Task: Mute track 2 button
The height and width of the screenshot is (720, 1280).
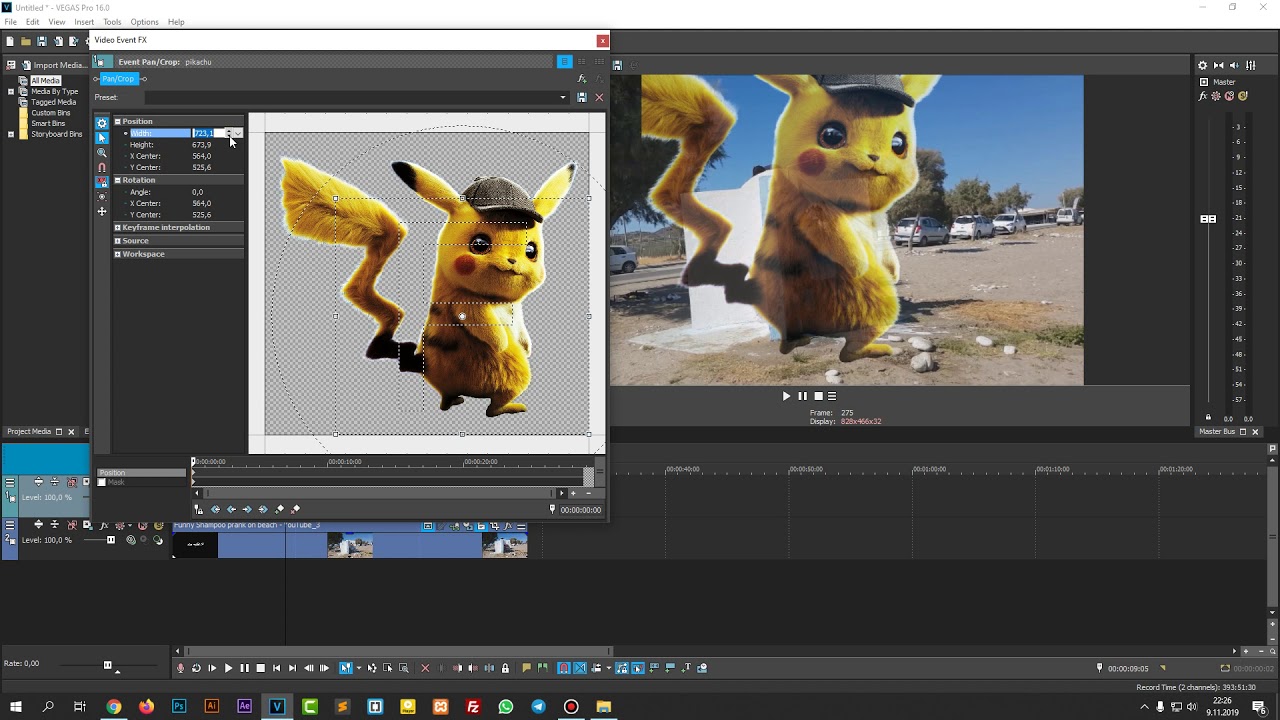Action: tap(143, 525)
